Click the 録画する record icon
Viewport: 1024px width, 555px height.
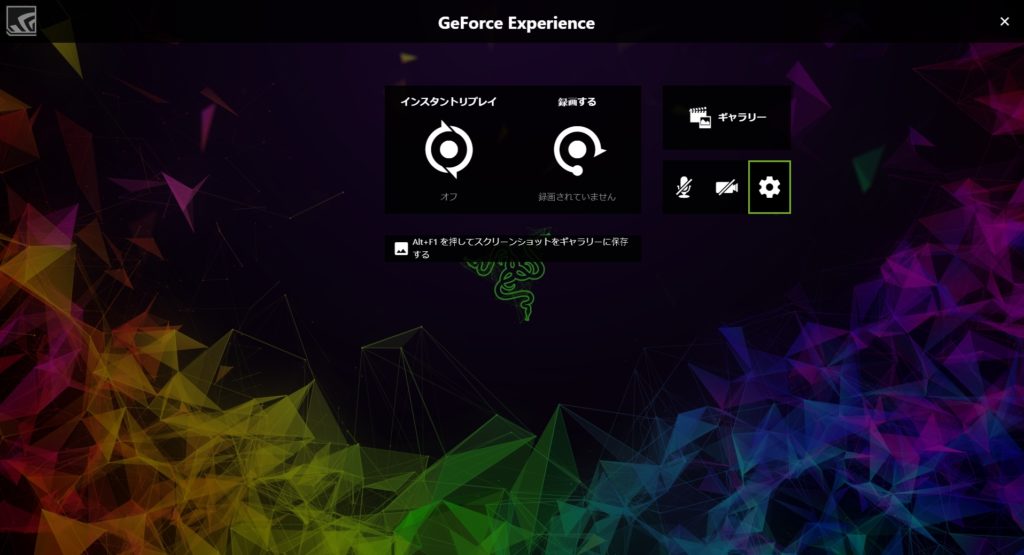click(x=578, y=150)
